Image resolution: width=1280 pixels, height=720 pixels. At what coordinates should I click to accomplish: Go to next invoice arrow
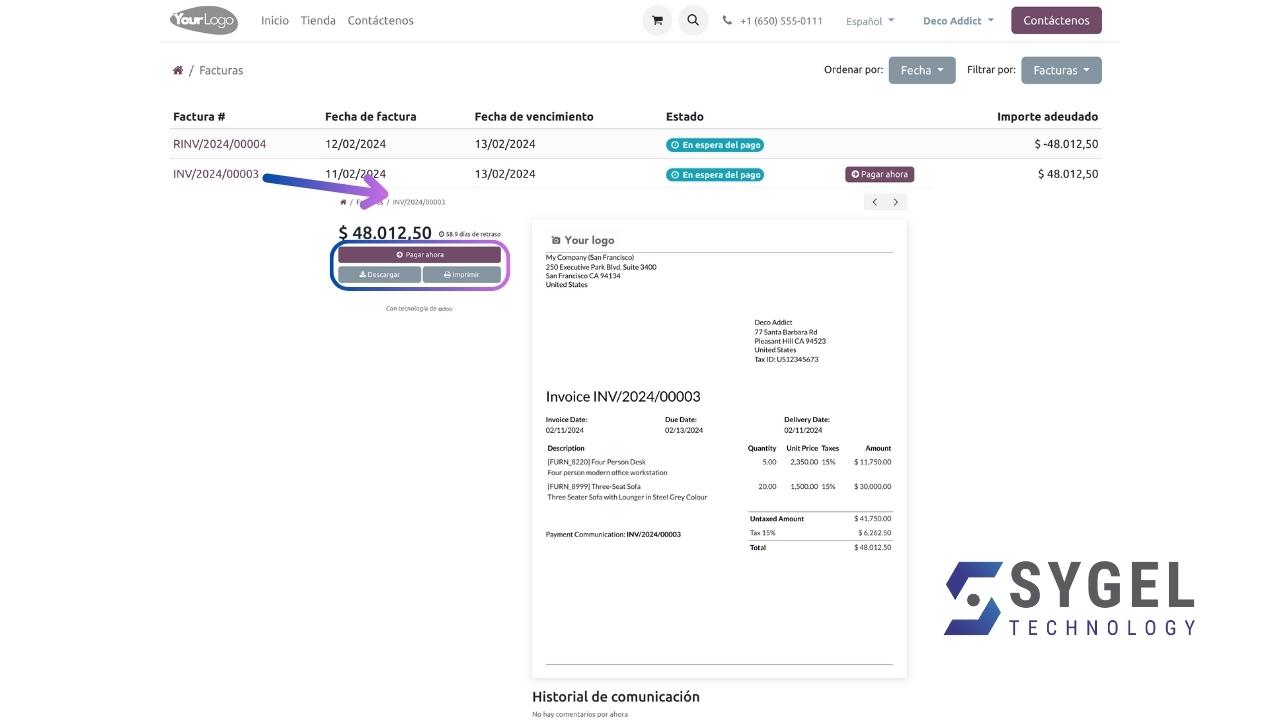point(896,202)
